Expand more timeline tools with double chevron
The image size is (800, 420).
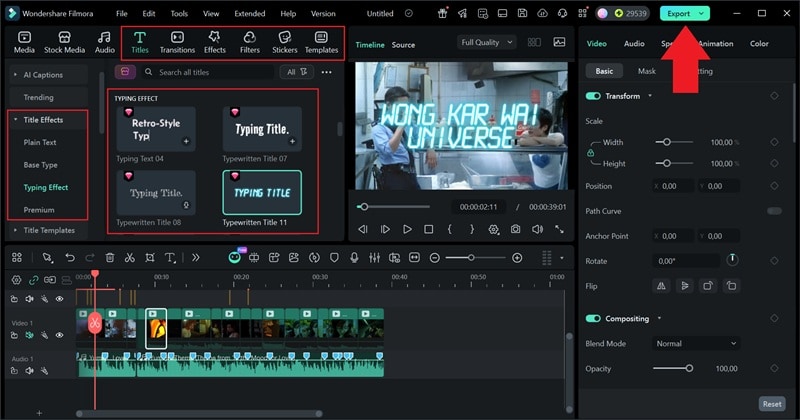195,258
